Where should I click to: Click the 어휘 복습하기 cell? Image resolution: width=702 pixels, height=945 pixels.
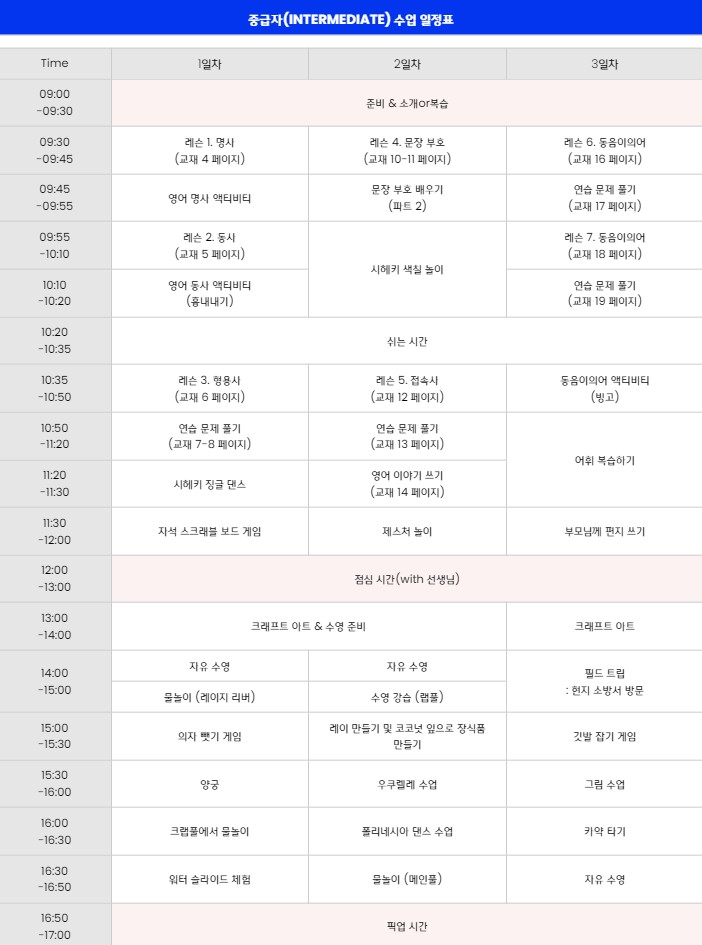tap(604, 460)
